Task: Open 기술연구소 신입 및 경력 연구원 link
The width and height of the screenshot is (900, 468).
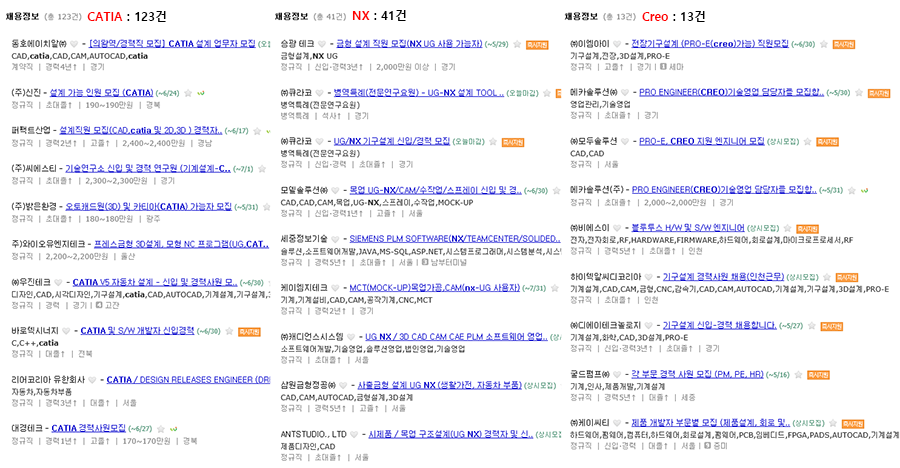Action: [148, 169]
